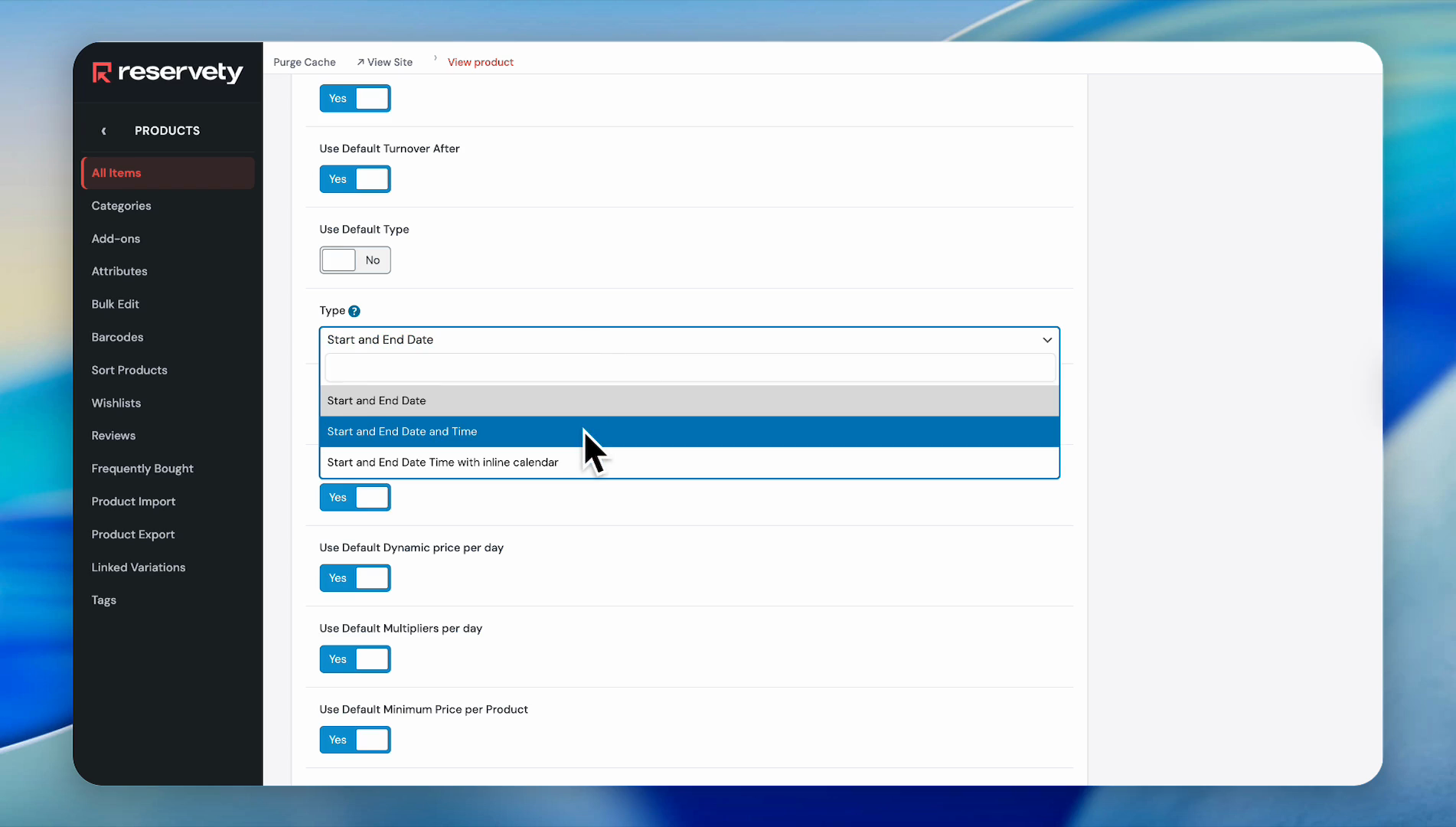1456x827 pixels.
Task: Open Categories in the sidebar
Action: [x=121, y=206]
